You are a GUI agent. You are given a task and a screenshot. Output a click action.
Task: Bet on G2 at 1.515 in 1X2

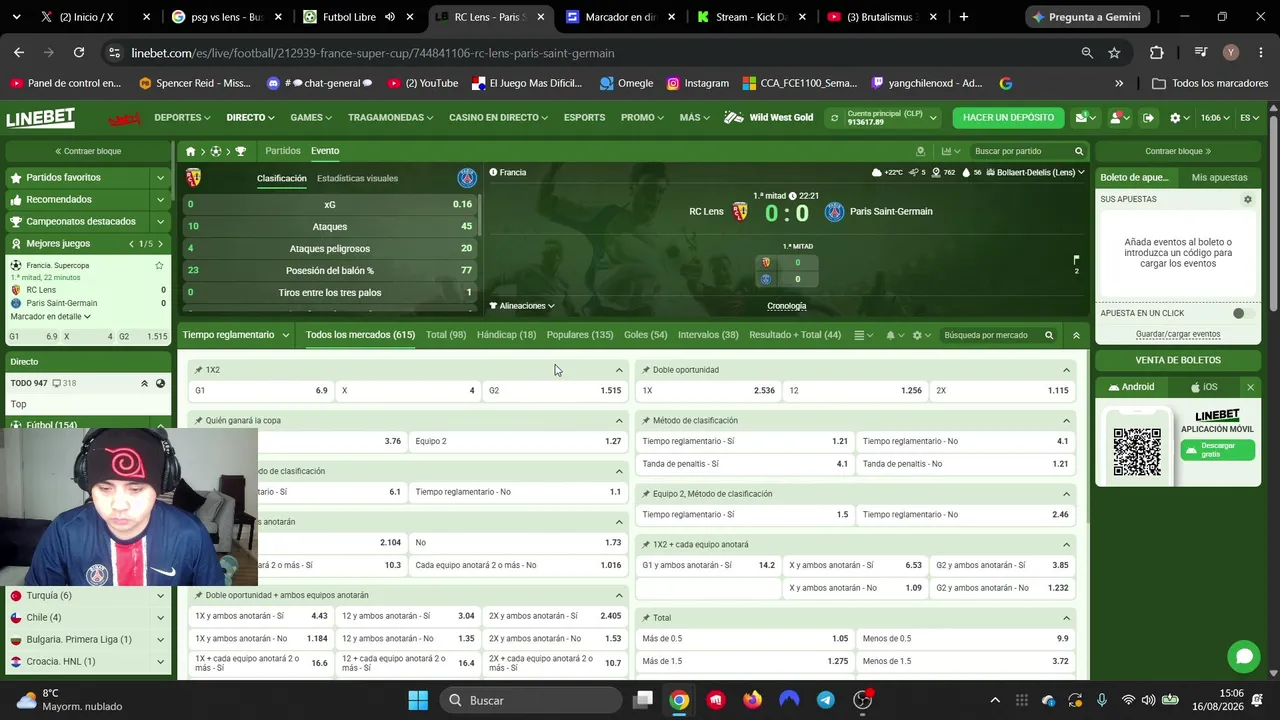(555, 391)
